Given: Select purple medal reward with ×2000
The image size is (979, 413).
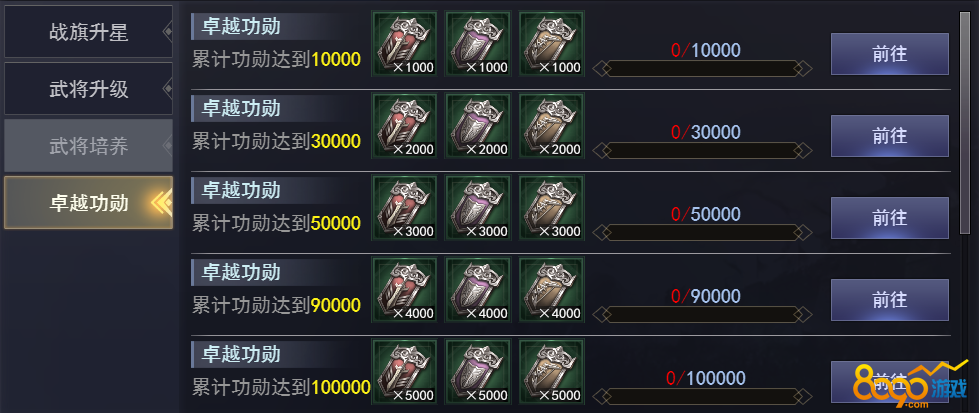Looking at the screenshot, I should [x=478, y=126].
